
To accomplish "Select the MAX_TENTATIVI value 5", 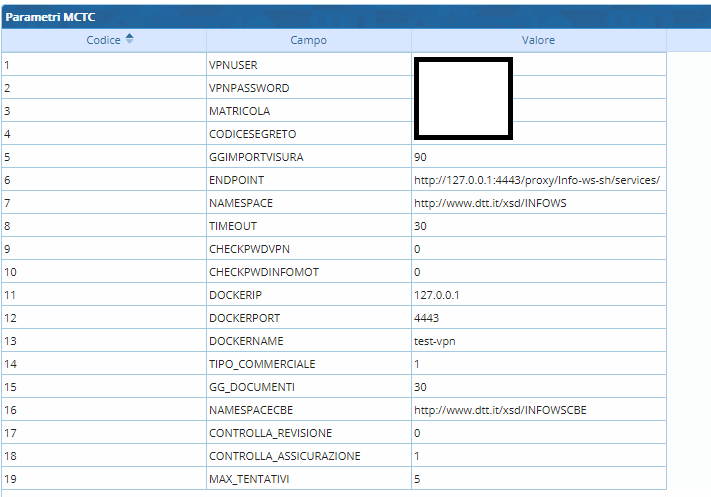I will [417, 479].
